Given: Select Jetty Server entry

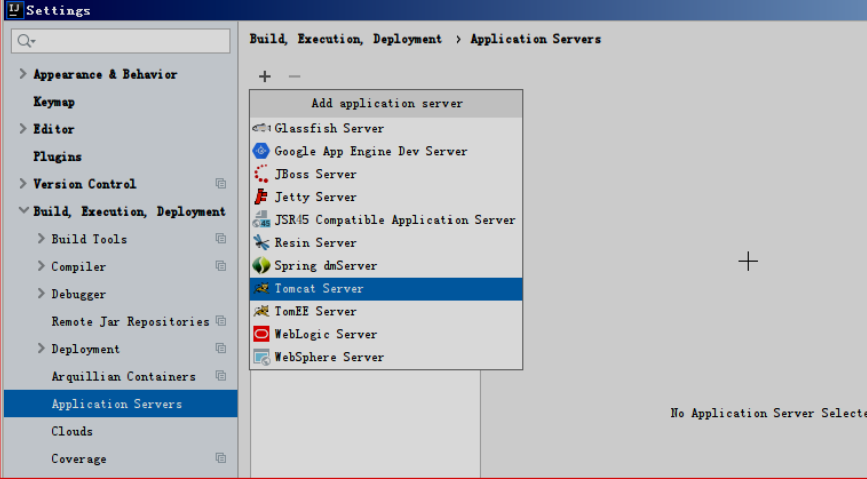Looking at the screenshot, I should [x=386, y=197].
